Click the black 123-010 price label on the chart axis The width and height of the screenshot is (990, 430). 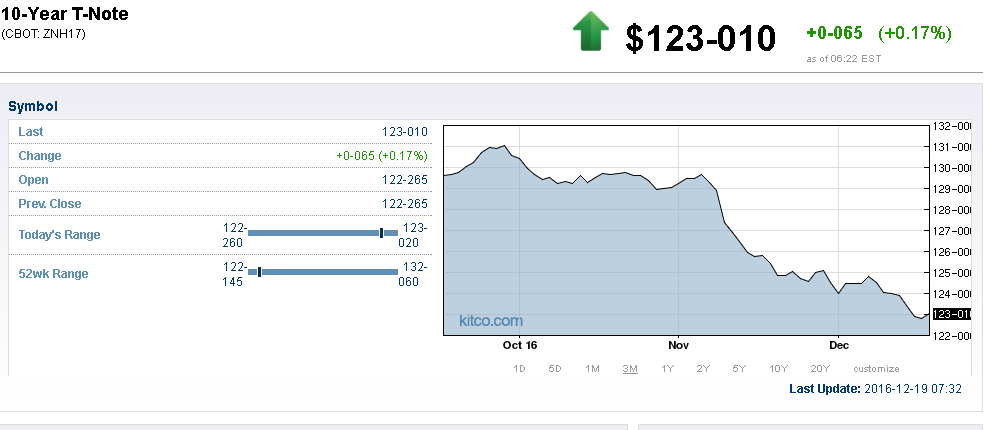[x=950, y=314]
